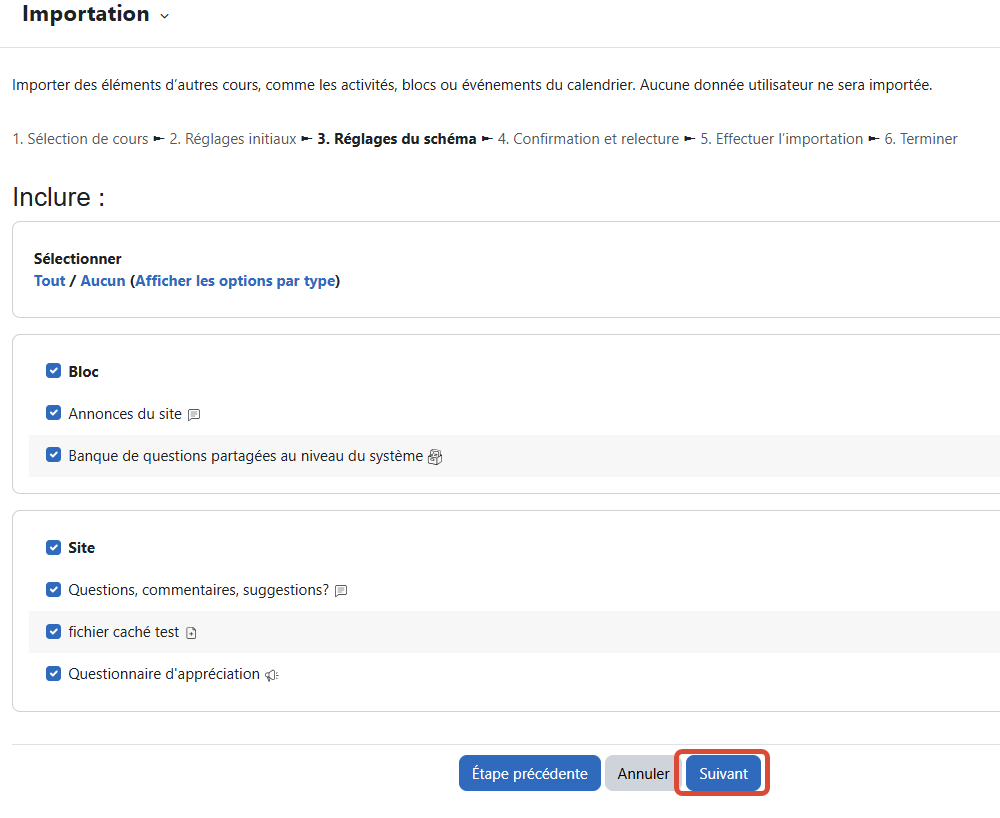This screenshot has height=818, width=1000.
Task: Deselect fichier caché test checkbox
Action: (54, 632)
